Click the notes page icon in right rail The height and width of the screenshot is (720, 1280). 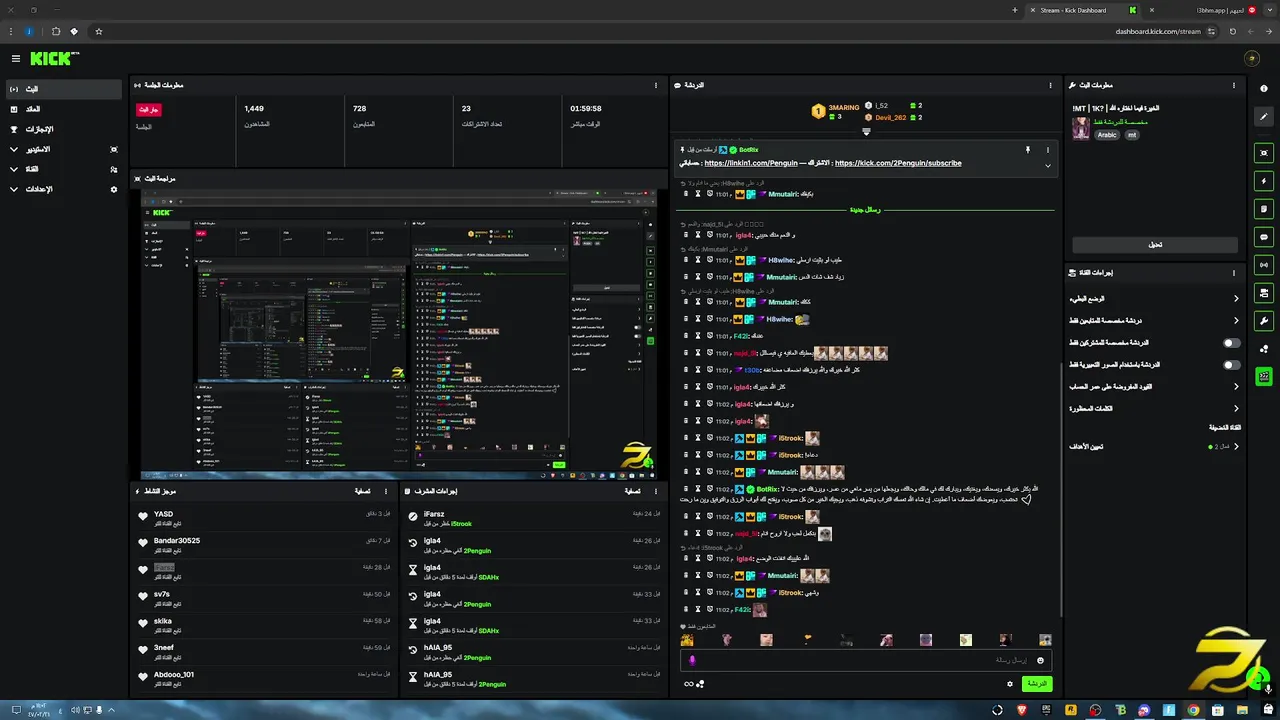point(1264,209)
